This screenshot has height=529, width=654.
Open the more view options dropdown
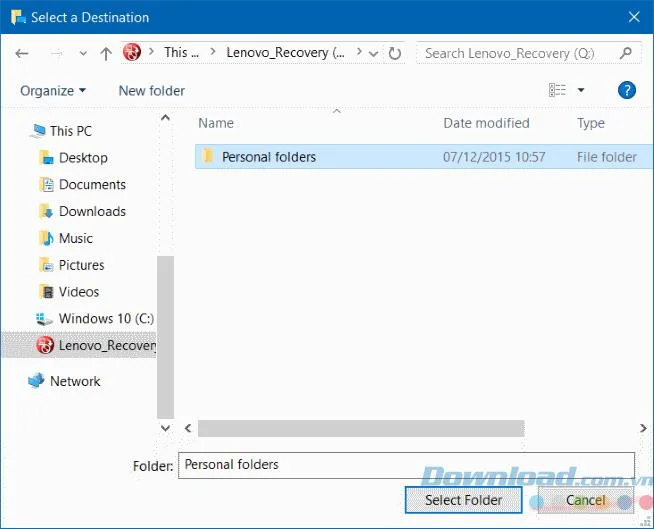click(581, 90)
